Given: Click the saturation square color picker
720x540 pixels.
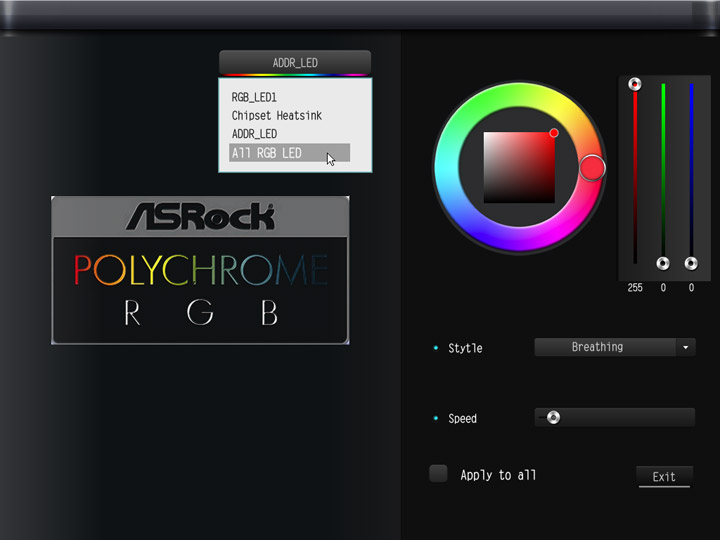Looking at the screenshot, I should [x=519, y=168].
